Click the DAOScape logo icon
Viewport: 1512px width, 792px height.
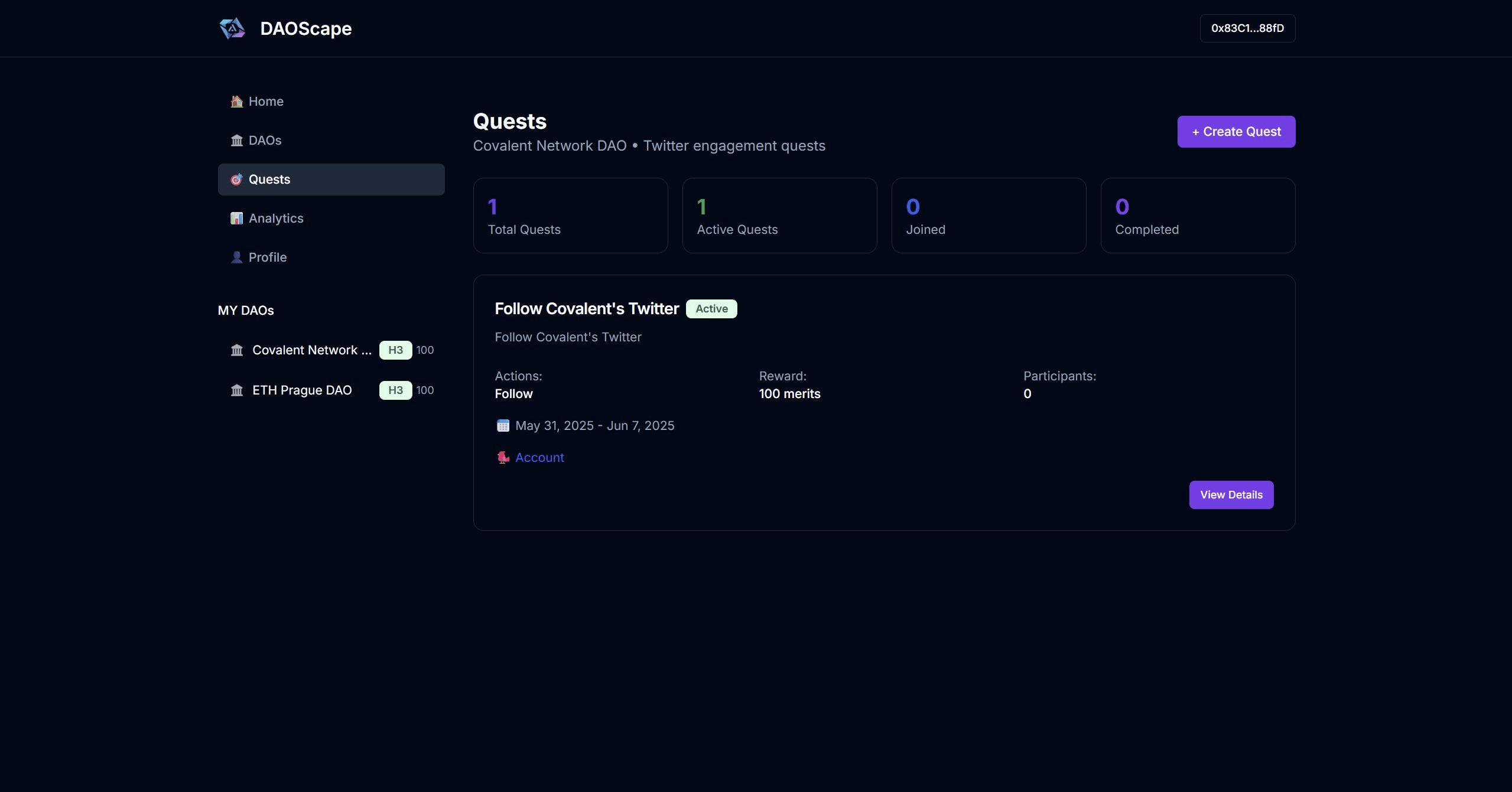tap(232, 28)
